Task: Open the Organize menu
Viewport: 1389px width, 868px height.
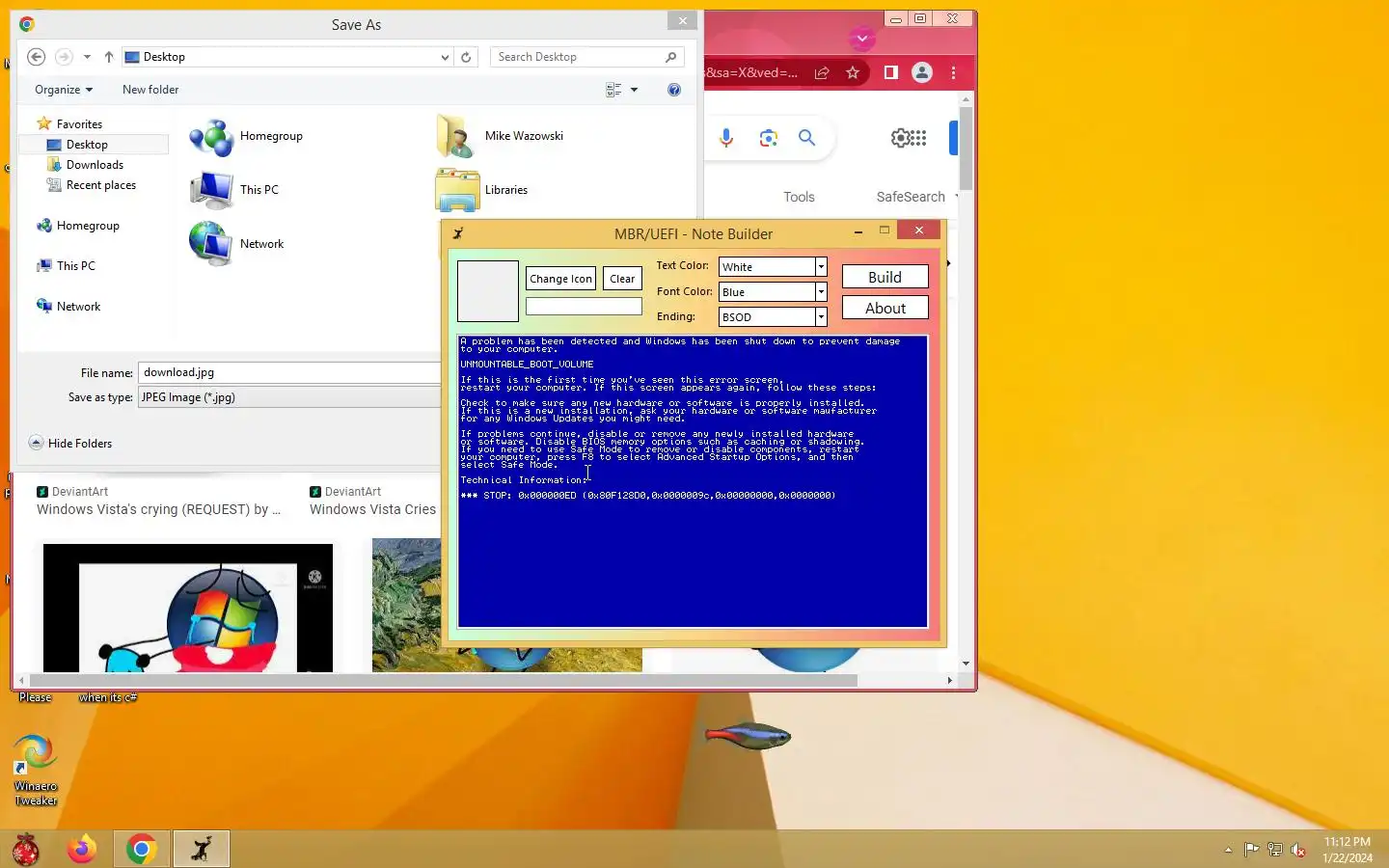Action: (x=64, y=90)
